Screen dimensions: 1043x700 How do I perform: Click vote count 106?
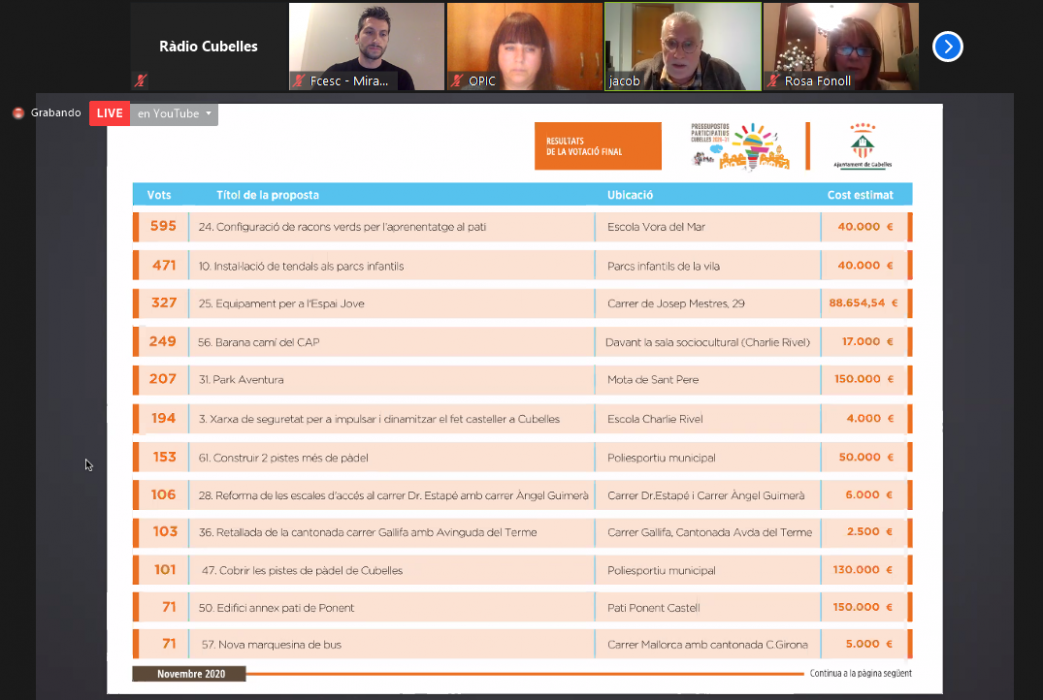163,494
